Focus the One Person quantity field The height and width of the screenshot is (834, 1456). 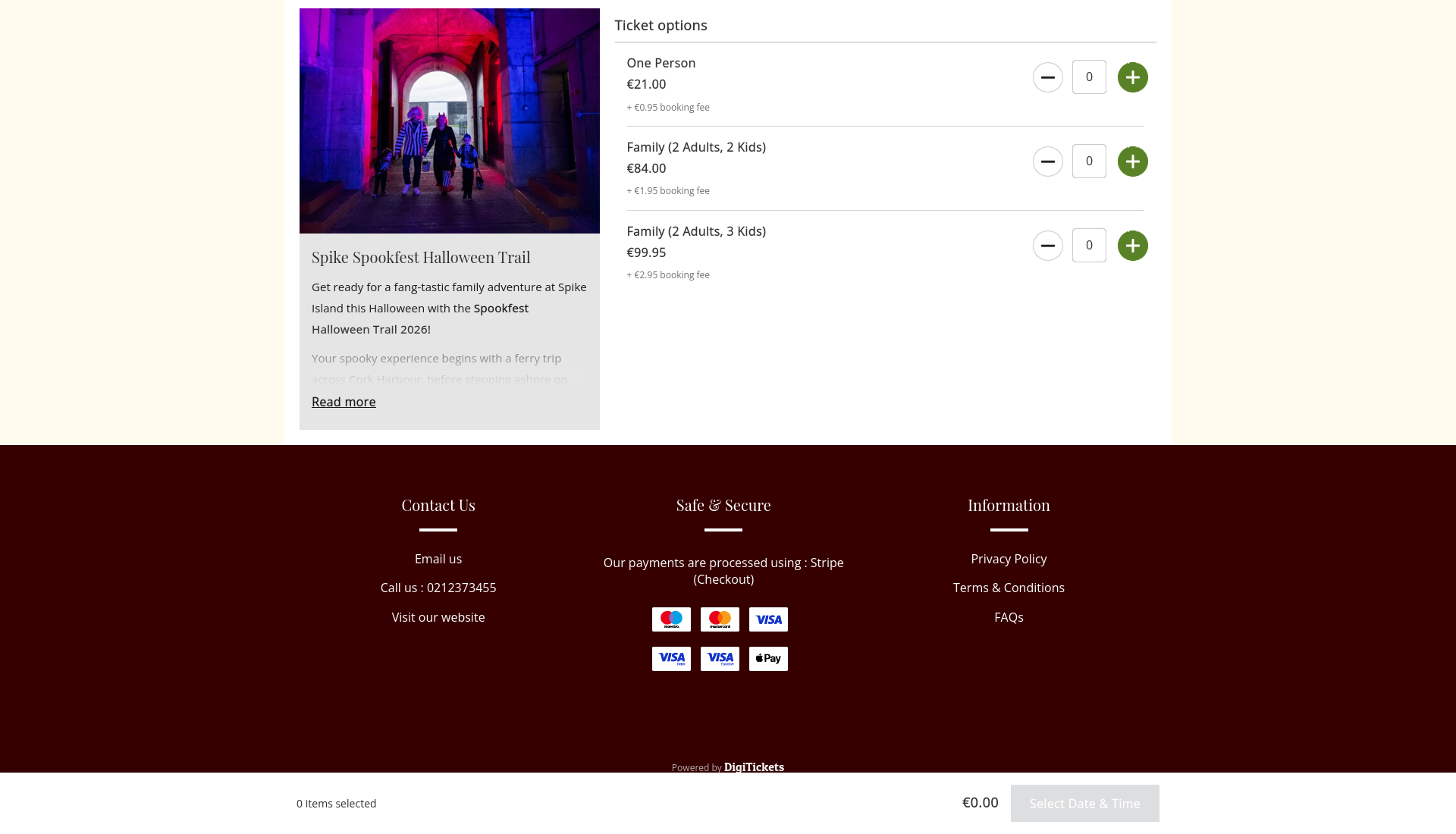(x=1089, y=77)
